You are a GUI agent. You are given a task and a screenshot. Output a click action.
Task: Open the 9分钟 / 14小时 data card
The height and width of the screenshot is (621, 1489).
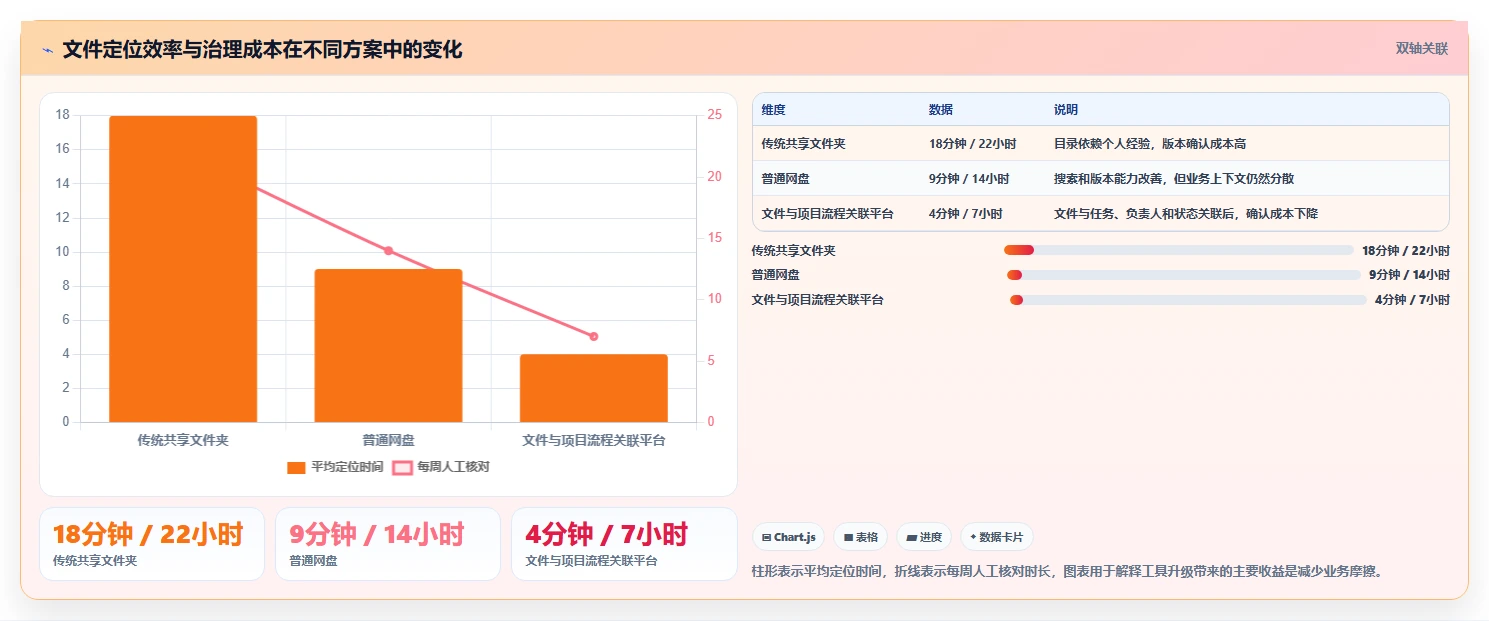(388, 544)
